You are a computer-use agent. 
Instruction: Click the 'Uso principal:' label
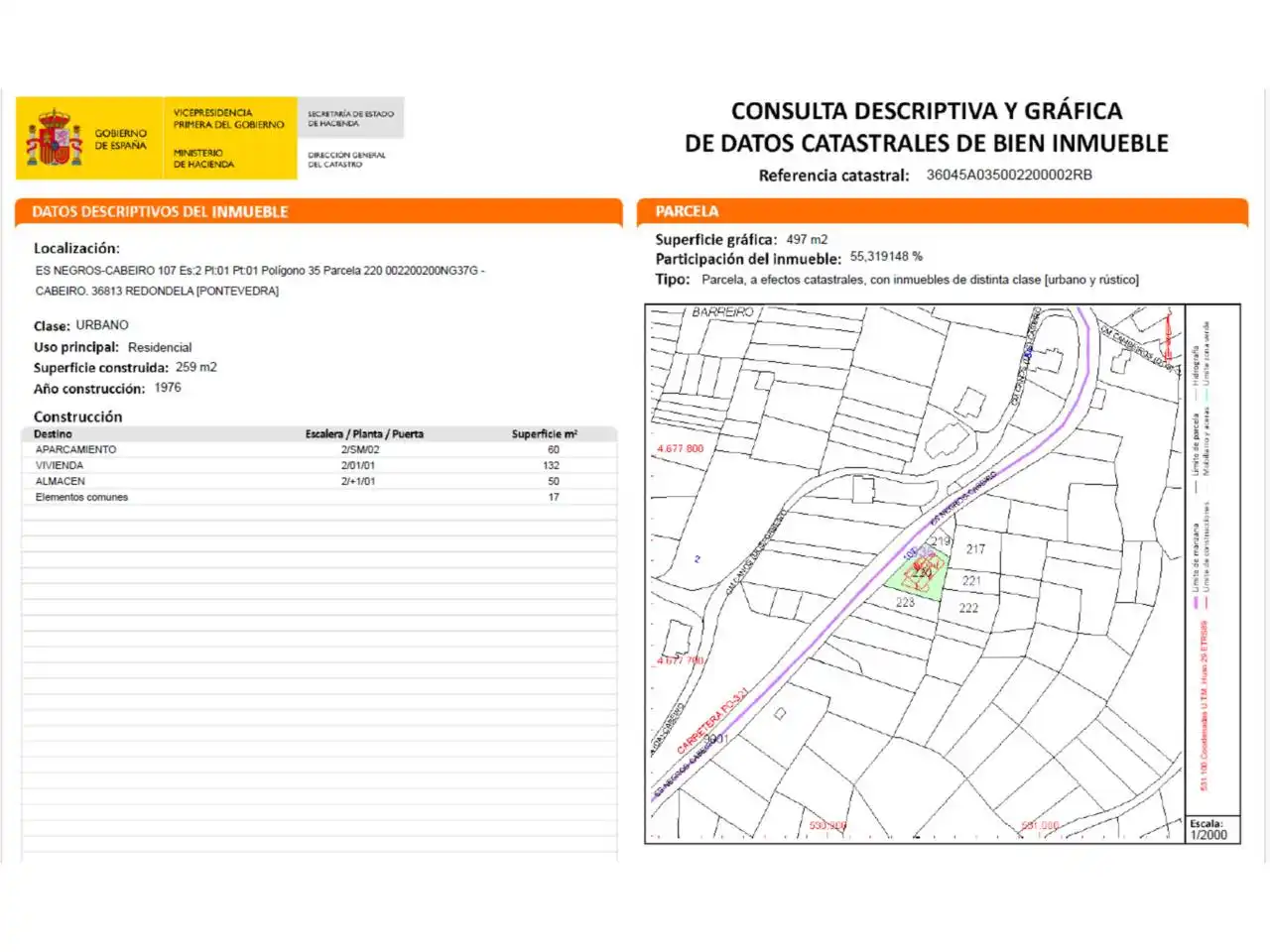[76, 348]
